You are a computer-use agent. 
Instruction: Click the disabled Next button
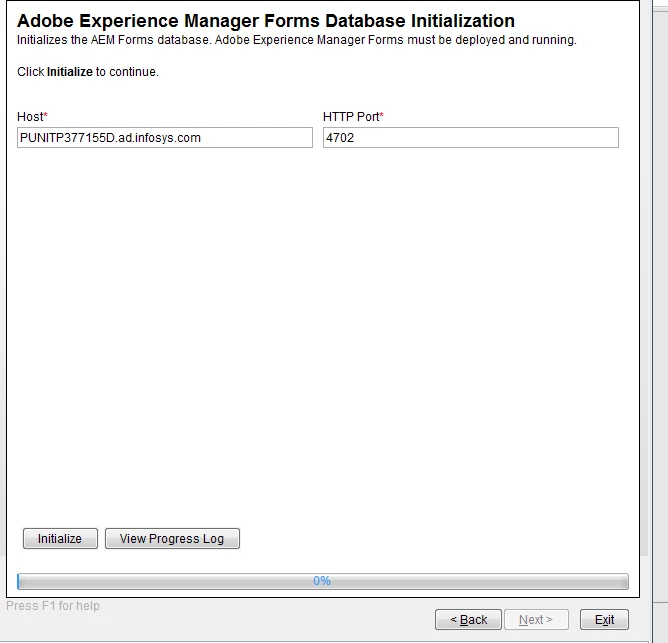click(x=536, y=620)
